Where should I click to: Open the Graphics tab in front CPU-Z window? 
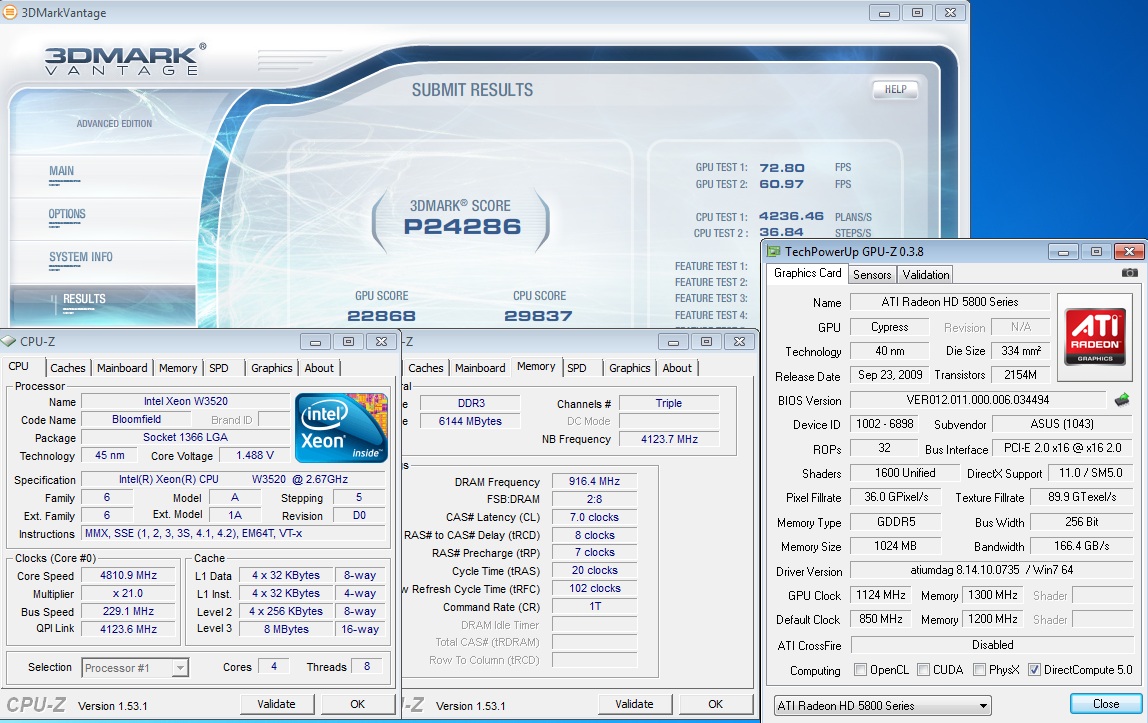tap(272, 368)
